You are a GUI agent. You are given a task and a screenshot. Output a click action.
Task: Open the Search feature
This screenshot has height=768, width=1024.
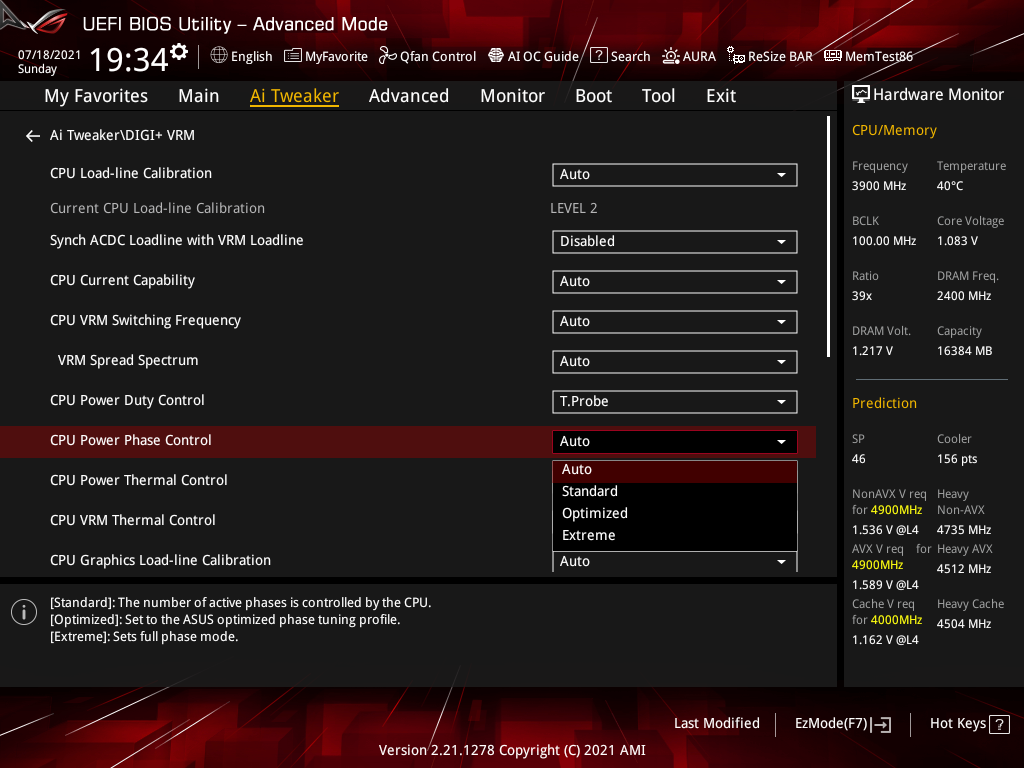tap(620, 56)
